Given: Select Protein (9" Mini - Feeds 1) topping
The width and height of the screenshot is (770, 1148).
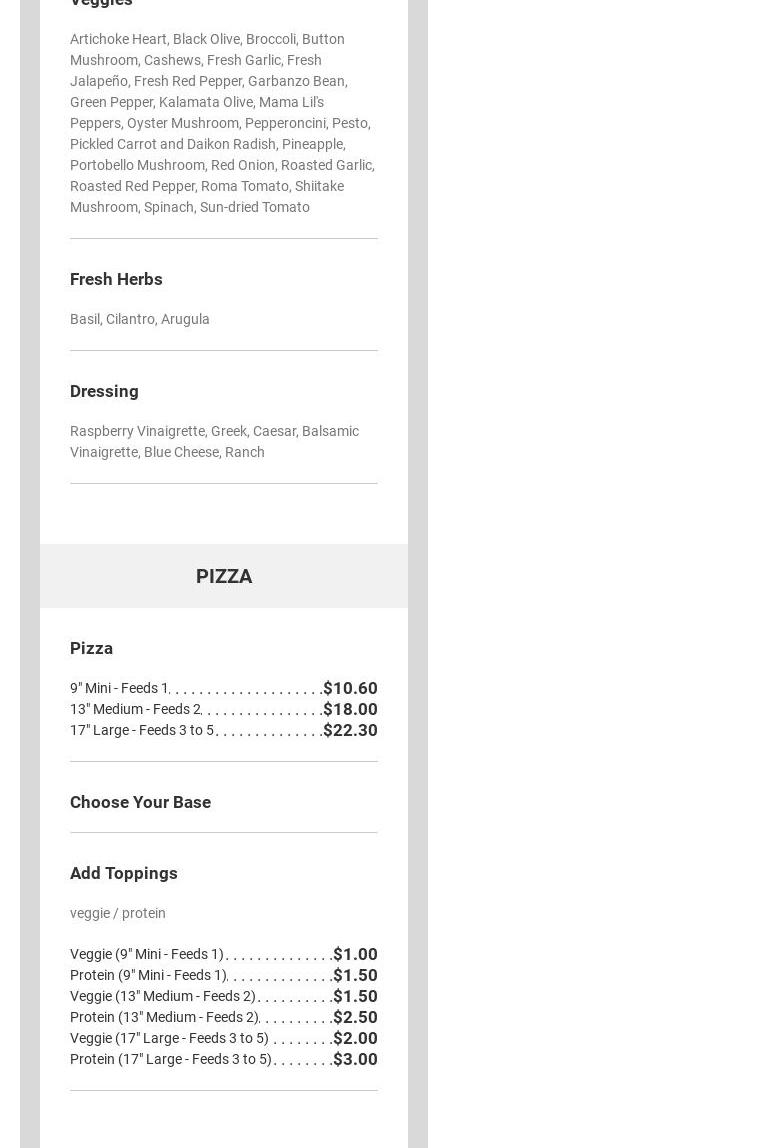Looking at the screenshot, I should 148,975.
